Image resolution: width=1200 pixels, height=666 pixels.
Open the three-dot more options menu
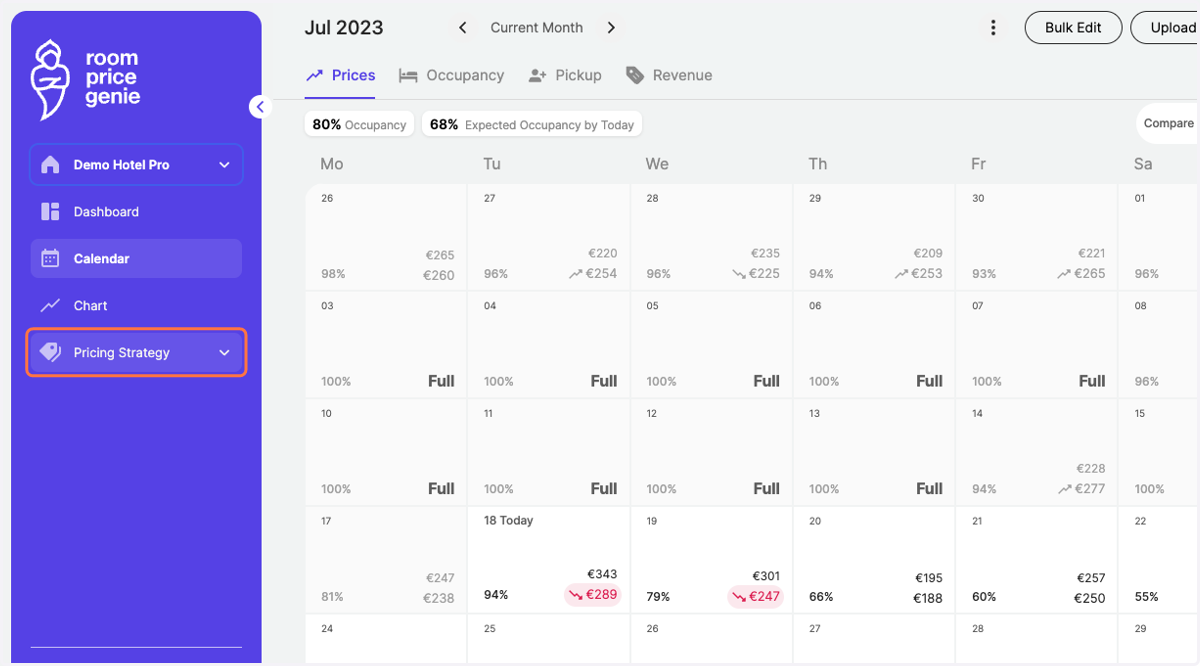coord(993,28)
